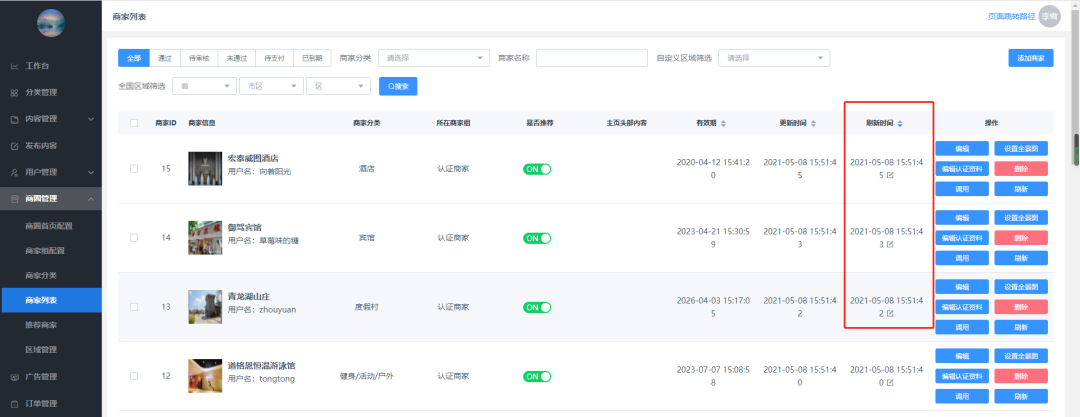Open the user avatar at top right
This screenshot has height=417, width=1080.
(x=1049, y=15)
